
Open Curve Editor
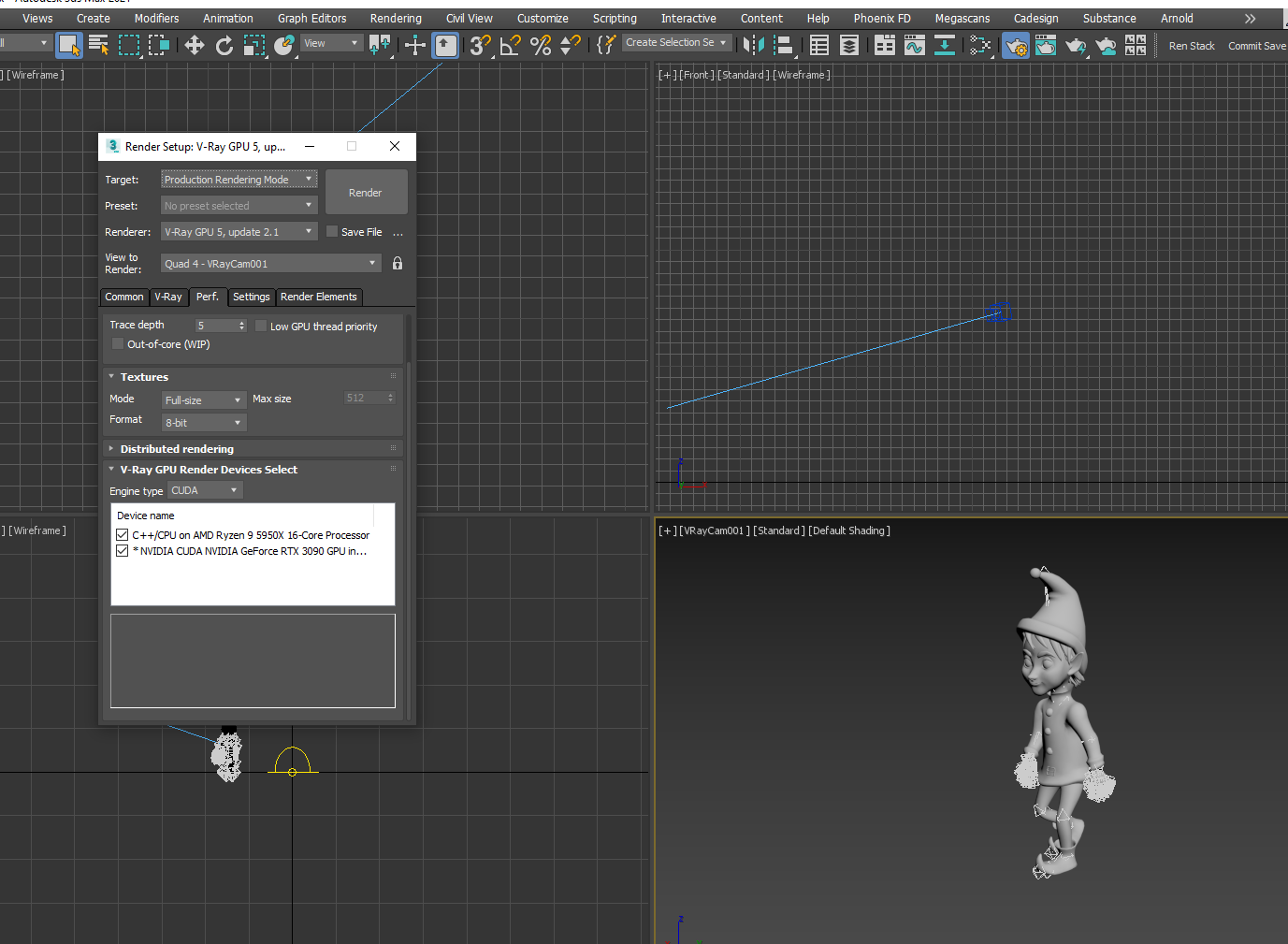915,45
